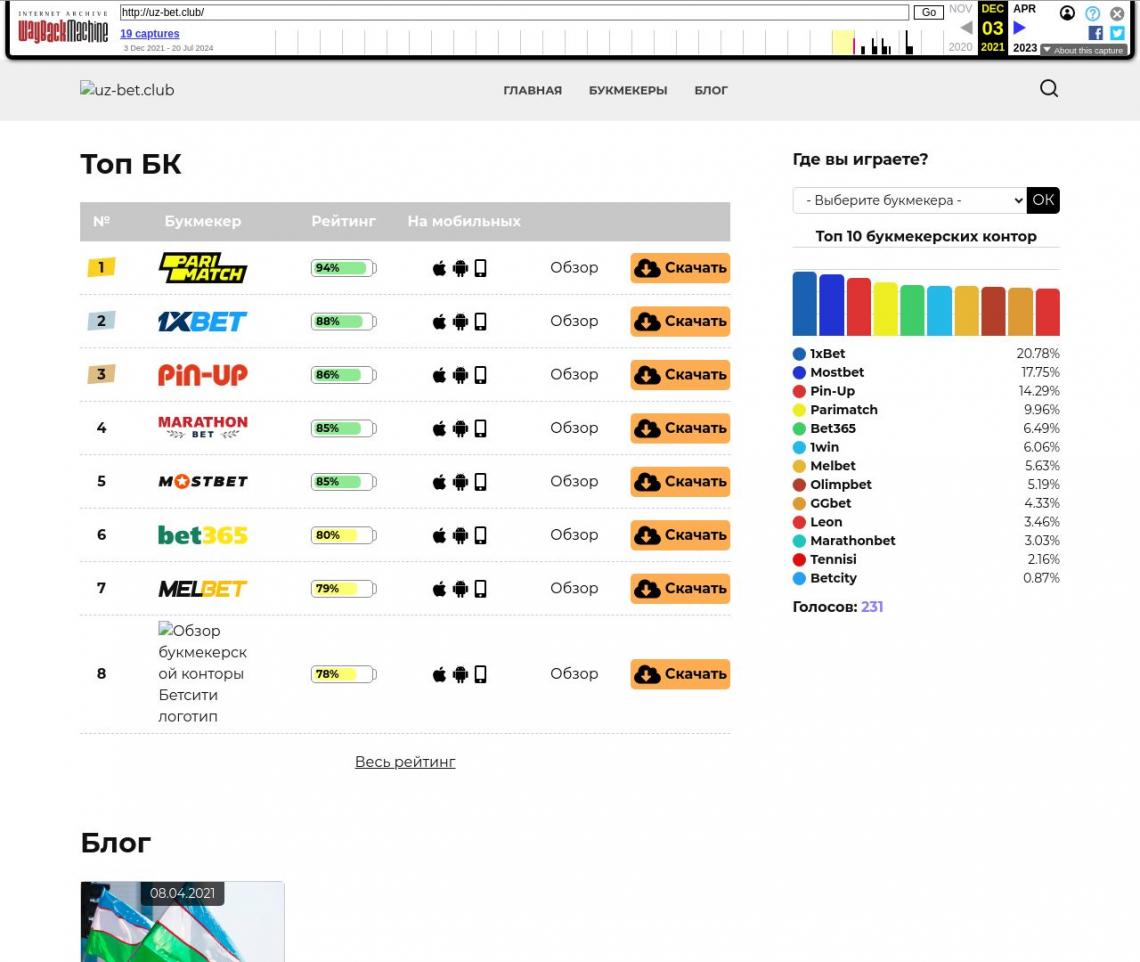Open the site search magnifier icon
Screen dimensions: 1140x962
pos(1048,89)
